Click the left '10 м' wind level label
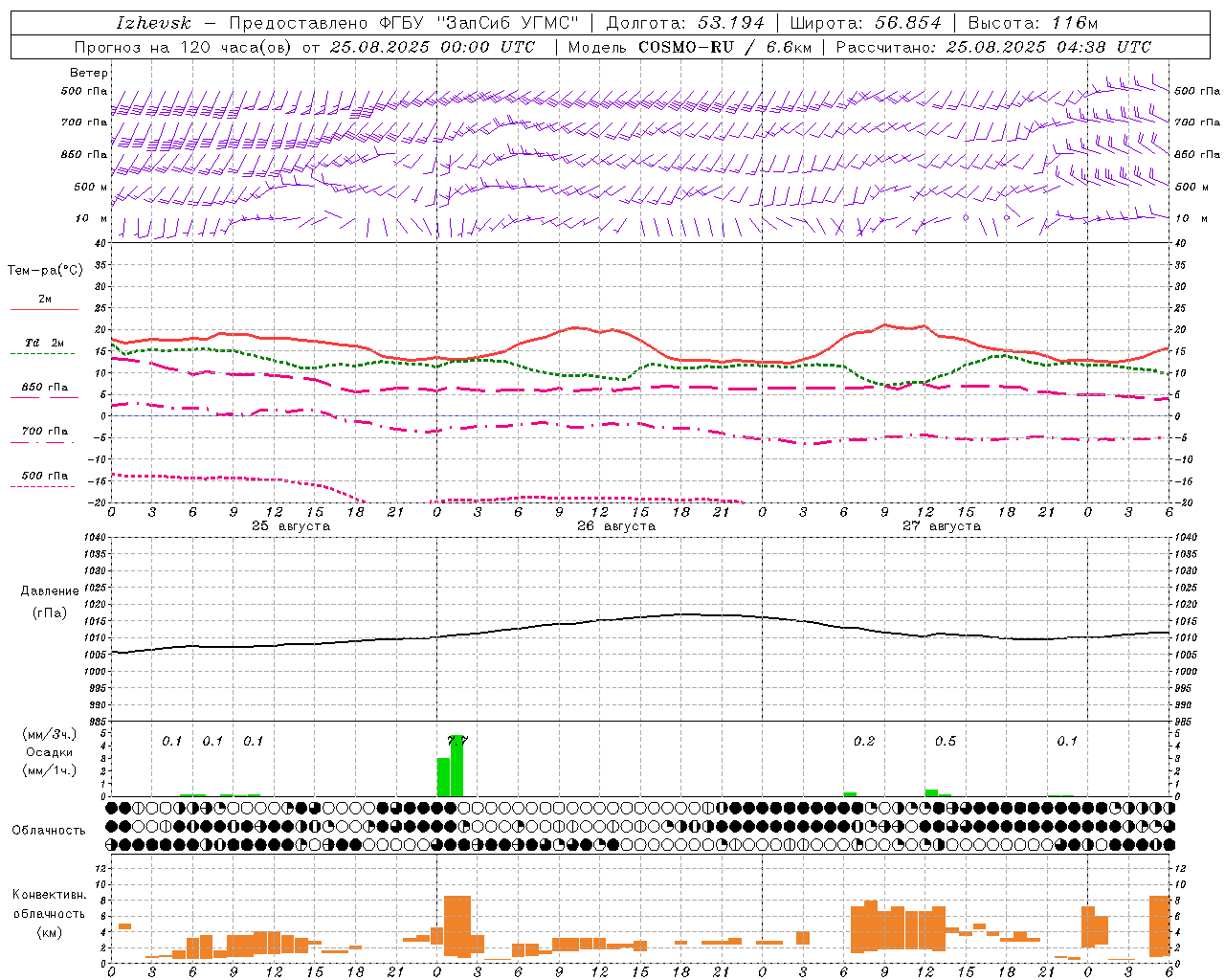This screenshot has height=980, width=1225. click(91, 218)
